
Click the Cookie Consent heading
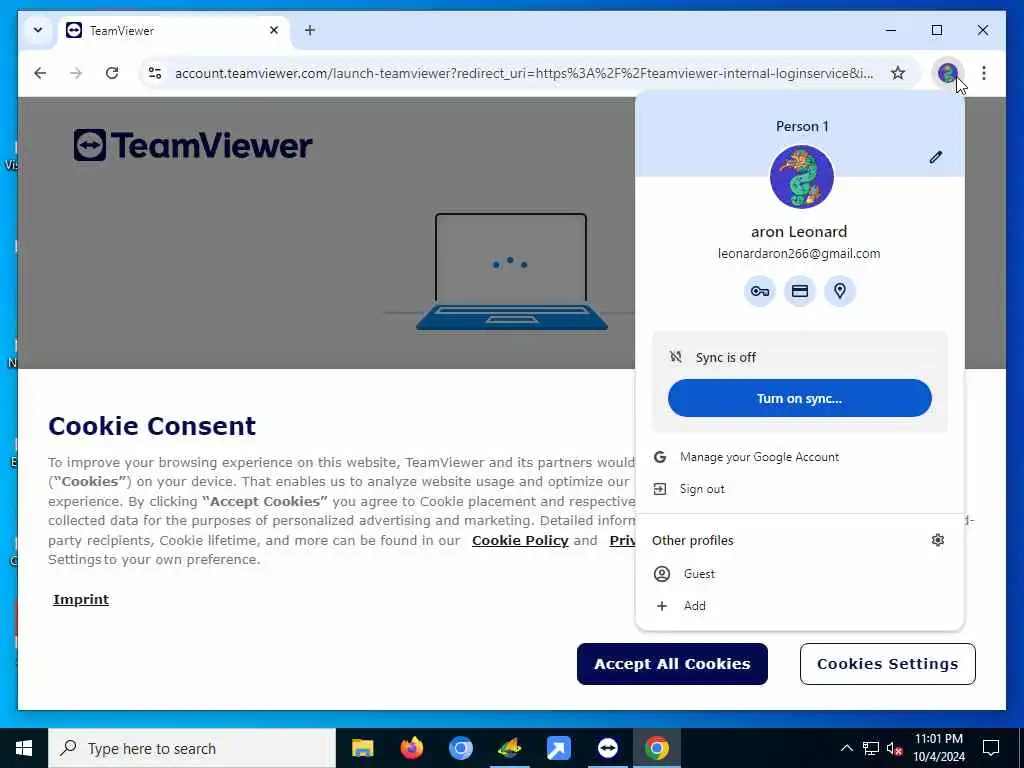[x=152, y=426]
